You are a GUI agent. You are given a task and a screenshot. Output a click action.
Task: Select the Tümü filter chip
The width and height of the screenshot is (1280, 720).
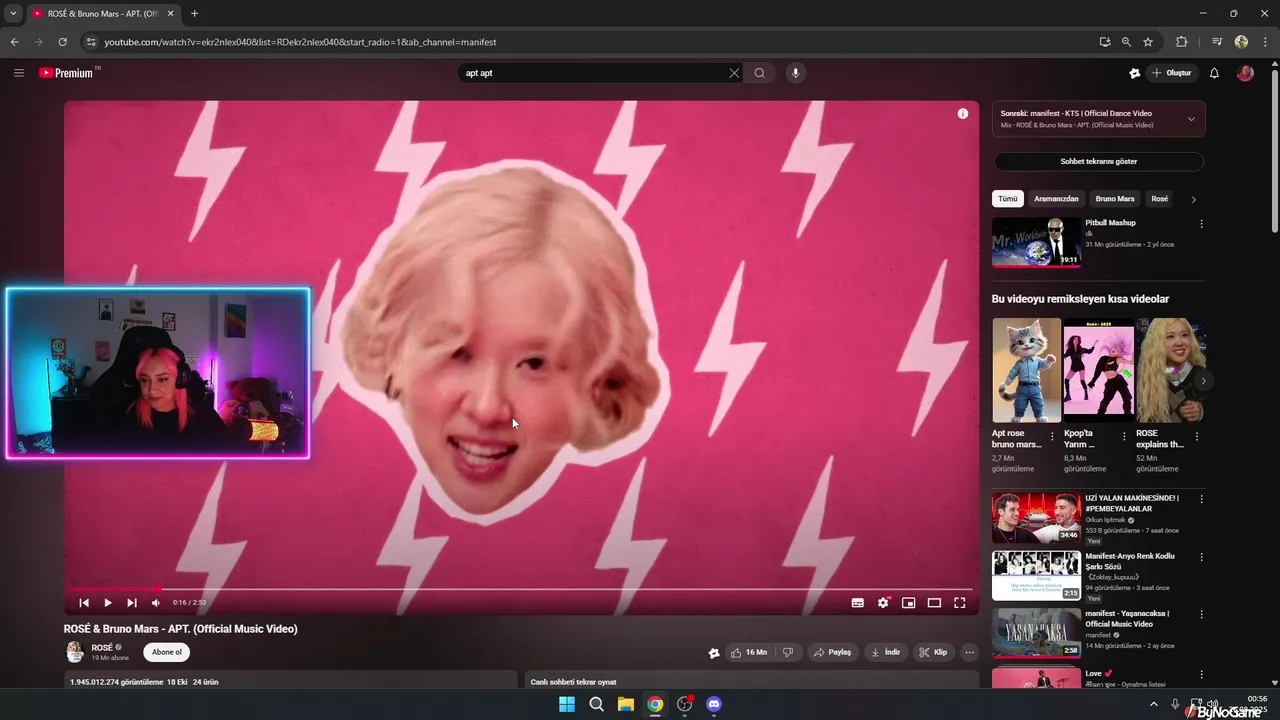click(1008, 199)
